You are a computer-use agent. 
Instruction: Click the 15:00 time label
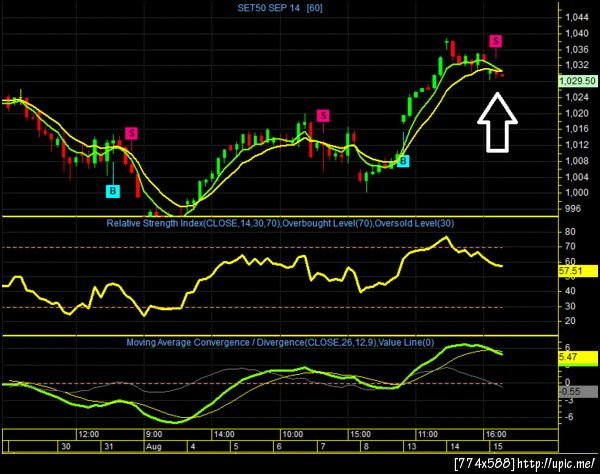360,435
